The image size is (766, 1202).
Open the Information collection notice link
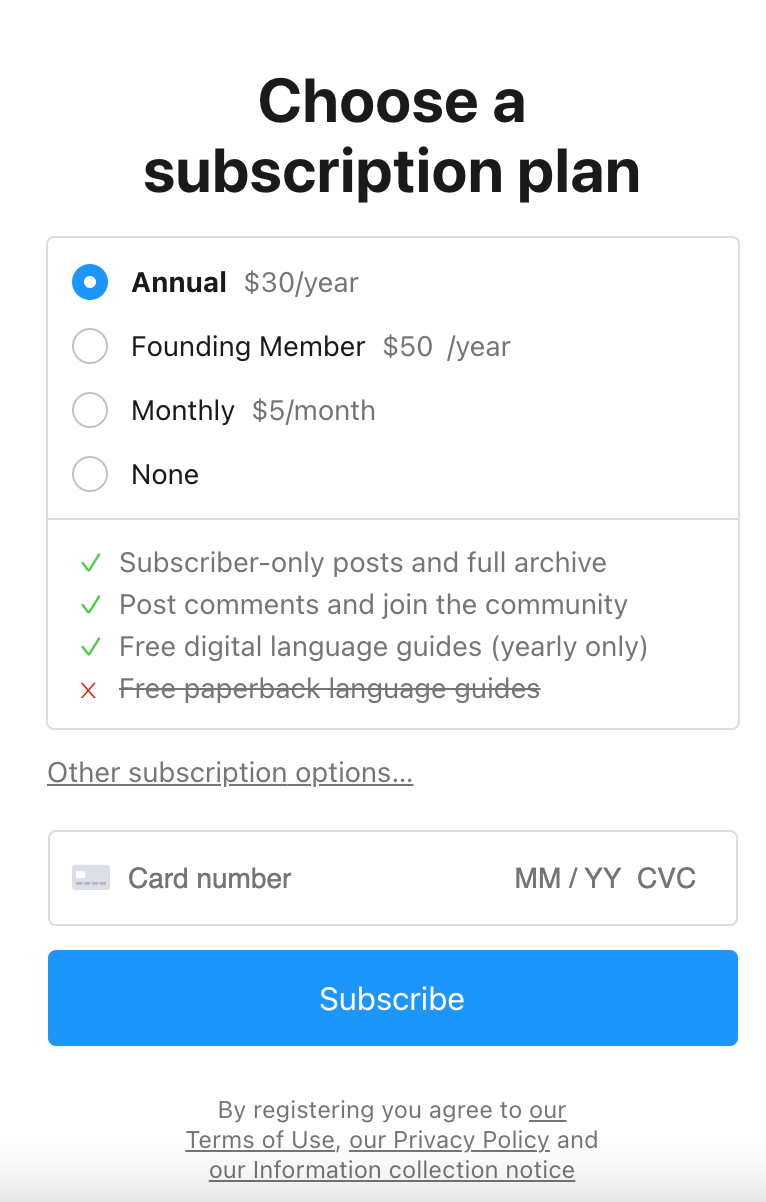click(392, 1170)
